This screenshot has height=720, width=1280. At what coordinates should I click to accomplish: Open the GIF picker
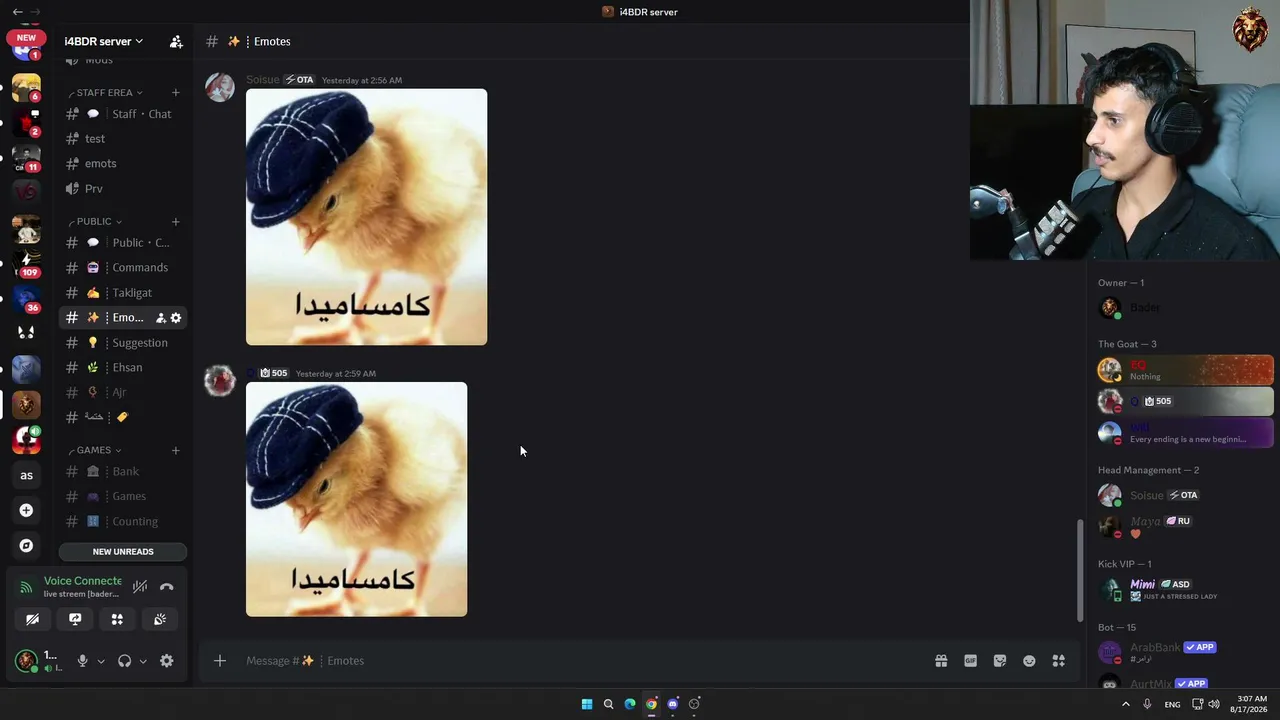(970, 661)
